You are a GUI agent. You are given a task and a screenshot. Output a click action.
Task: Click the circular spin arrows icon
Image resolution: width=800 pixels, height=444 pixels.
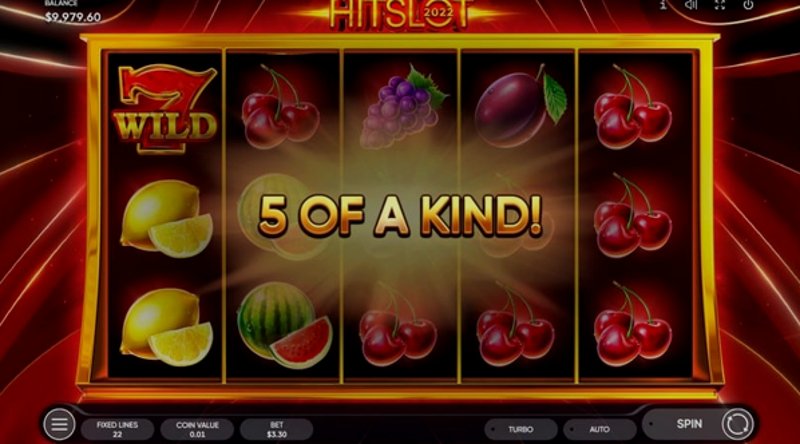coord(736,424)
